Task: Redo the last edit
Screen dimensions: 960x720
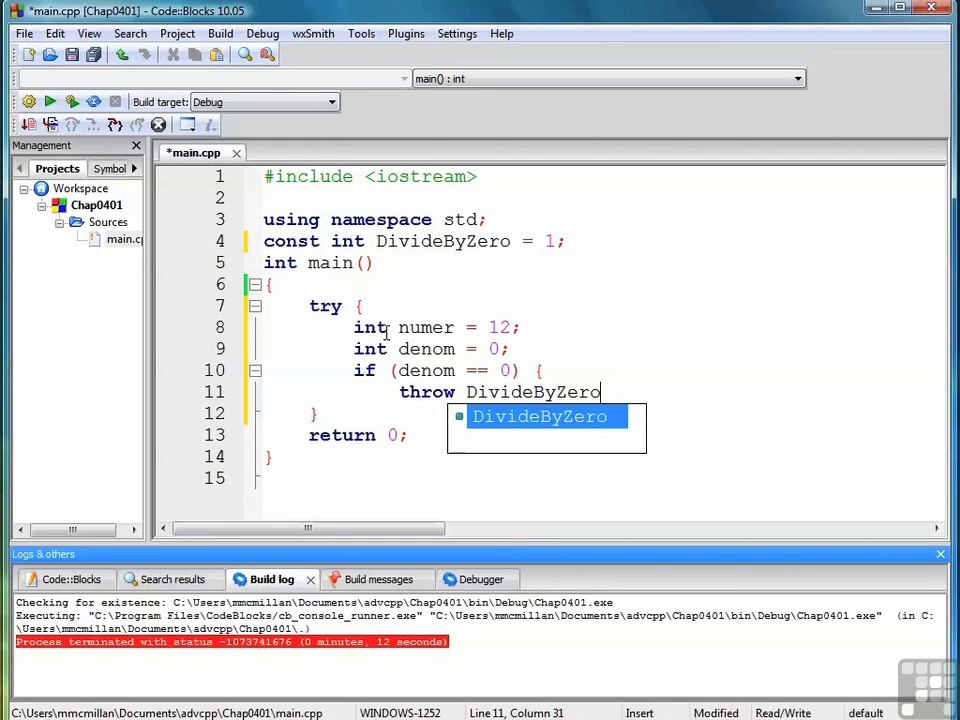Action: pyautogui.click(x=144, y=54)
